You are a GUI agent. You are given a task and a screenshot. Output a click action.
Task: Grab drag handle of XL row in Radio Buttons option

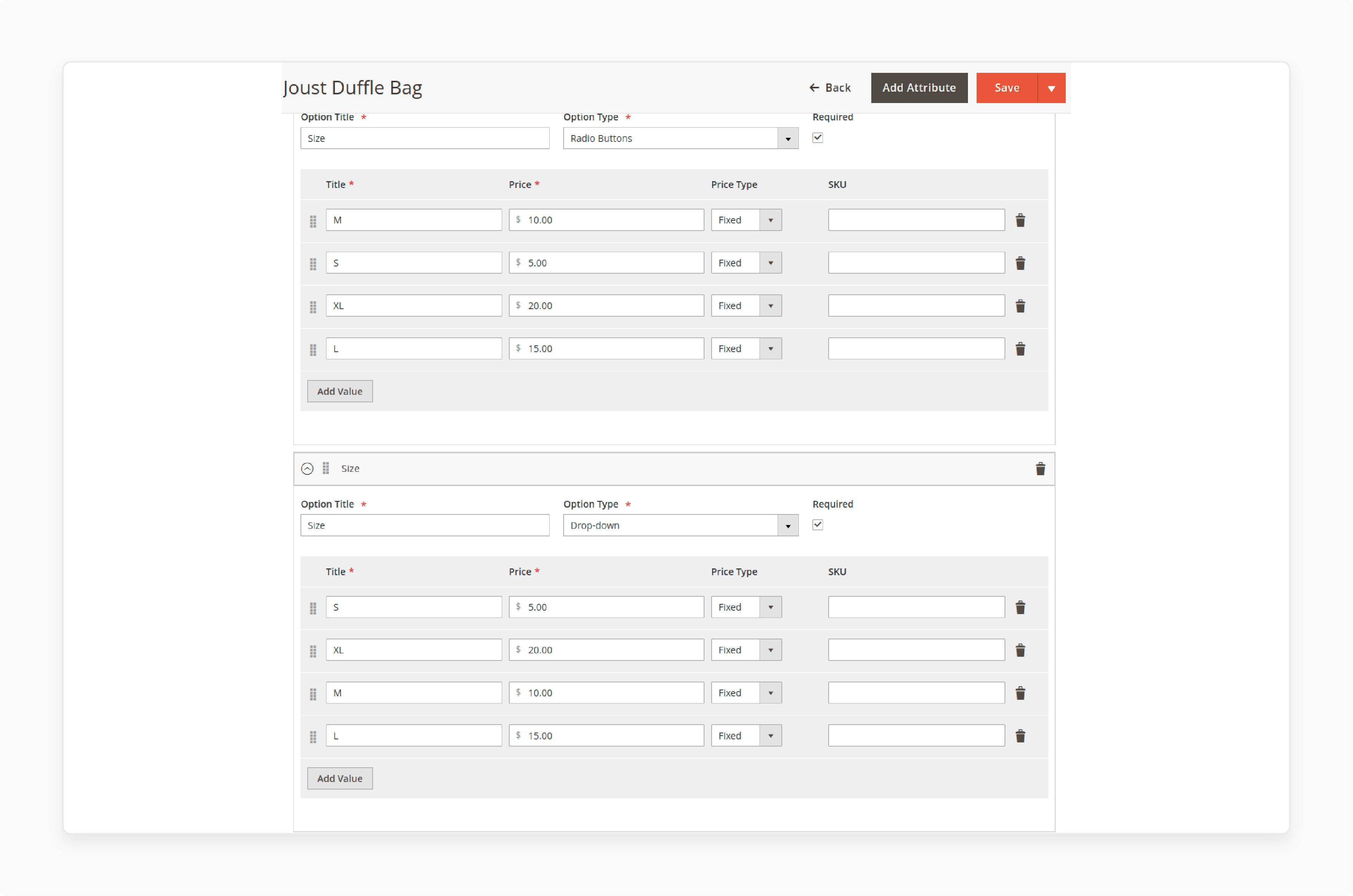click(313, 307)
